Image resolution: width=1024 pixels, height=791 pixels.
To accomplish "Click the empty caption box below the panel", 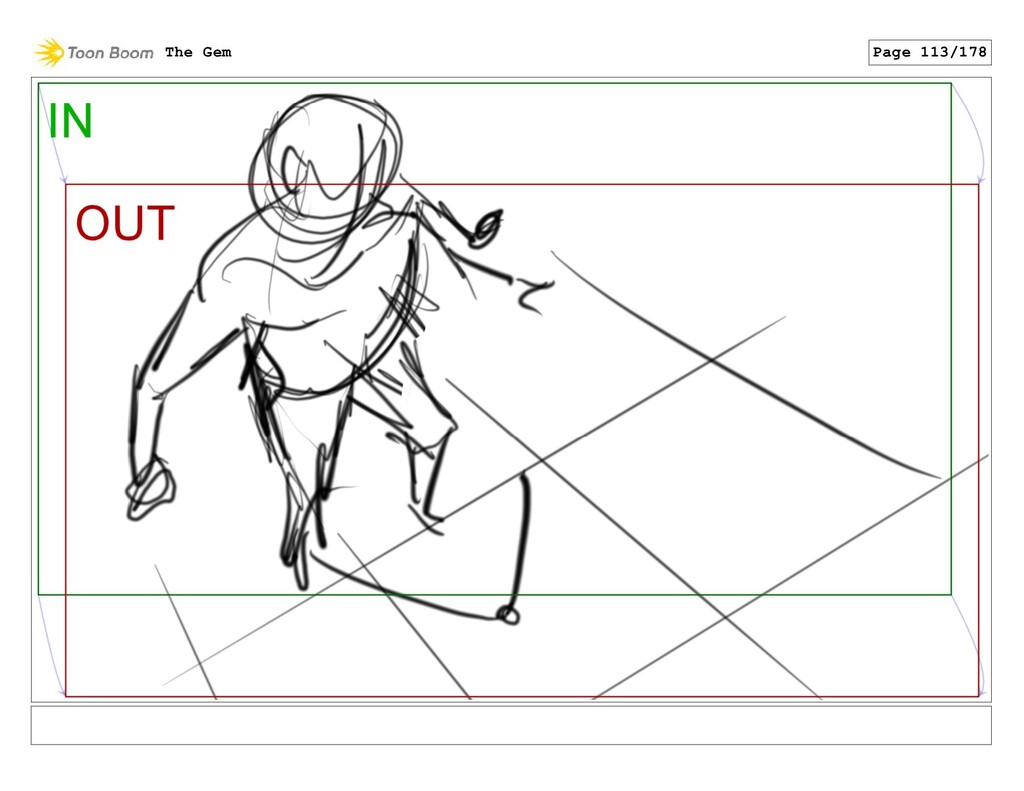I will pyautogui.click(x=511, y=725).
